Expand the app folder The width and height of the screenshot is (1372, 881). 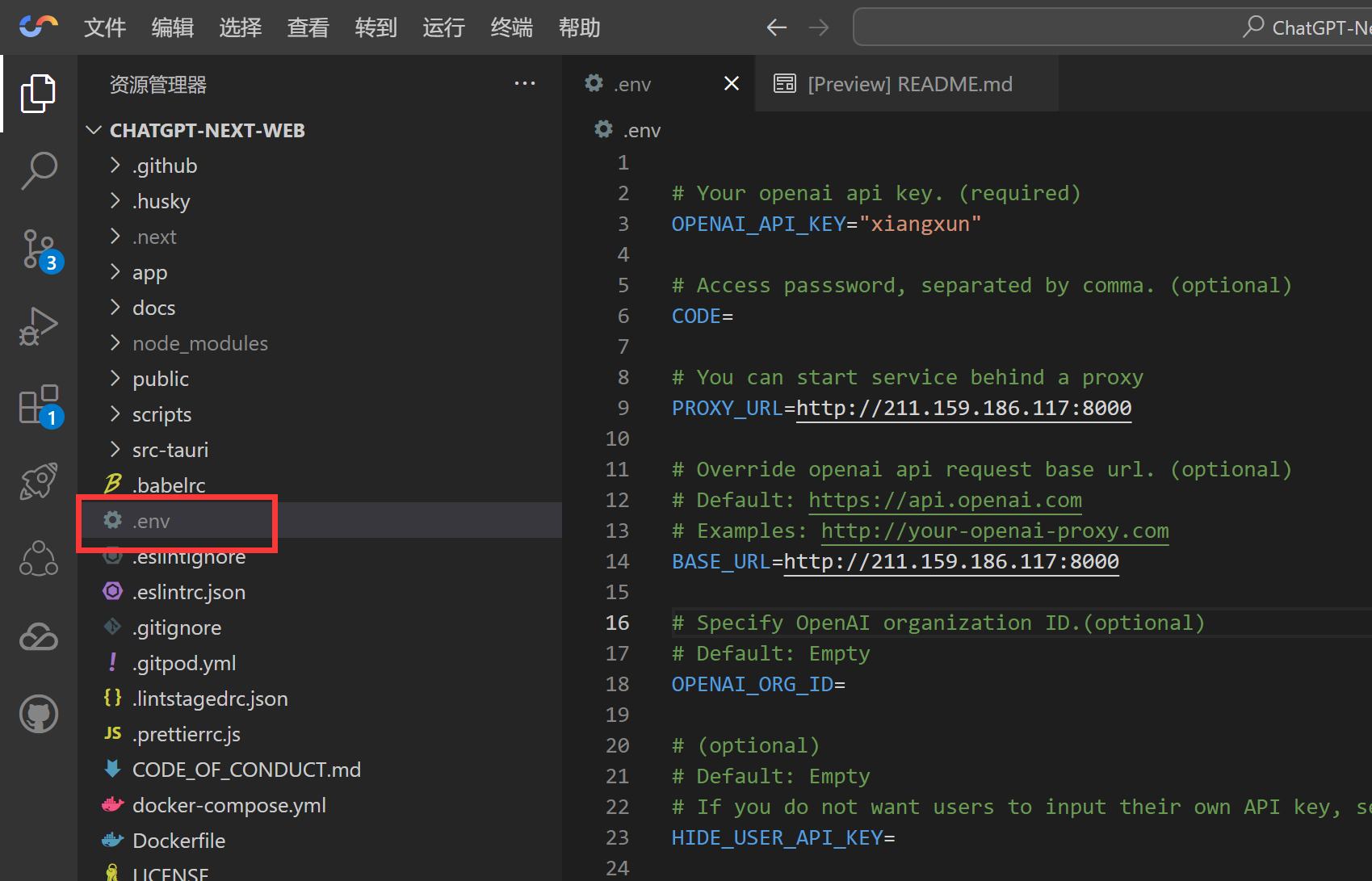pos(115,272)
